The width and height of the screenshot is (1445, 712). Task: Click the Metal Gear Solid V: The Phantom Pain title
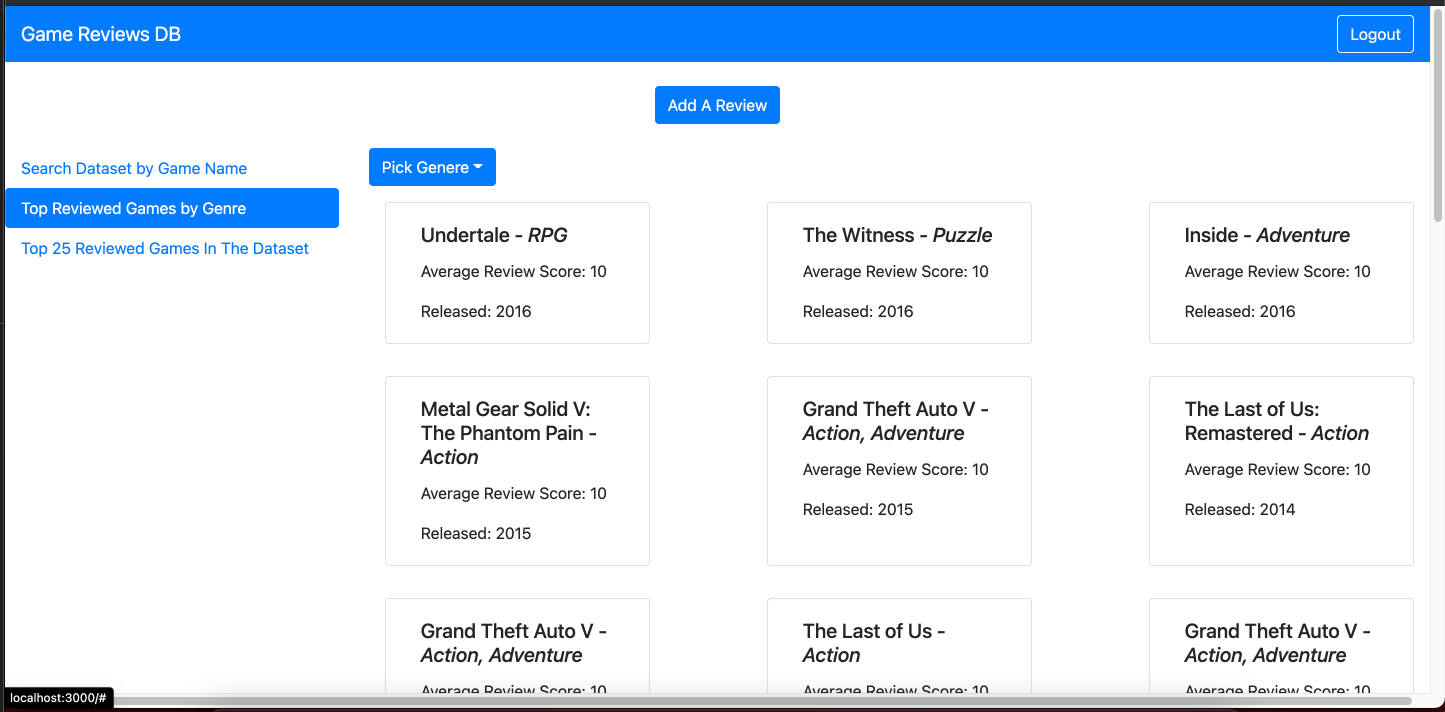509,433
